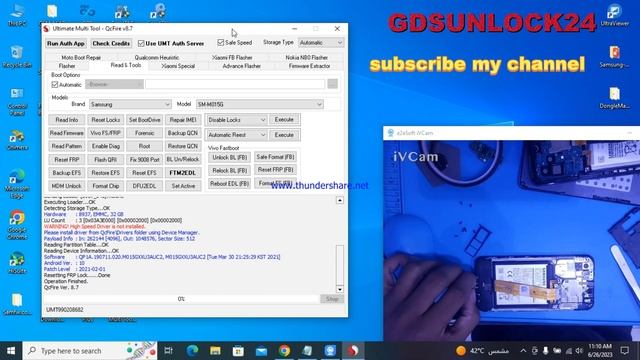
Task: Switch to Nokia NB0 Flasher tab
Action: click(x=307, y=58)
